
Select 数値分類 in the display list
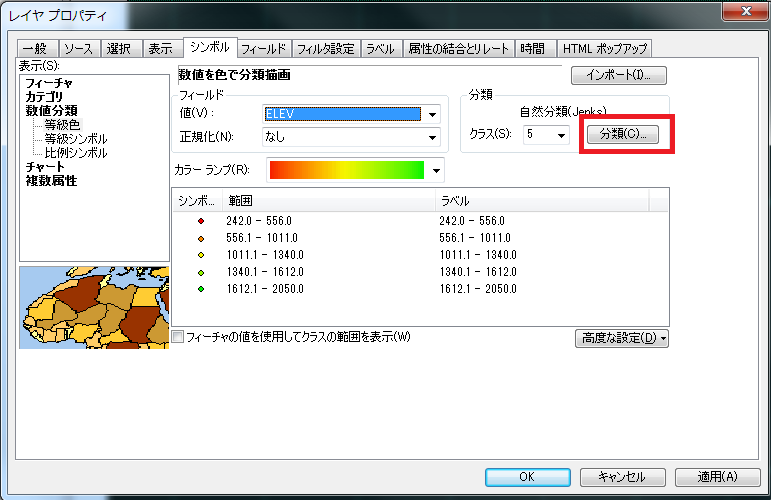point(51,111)
